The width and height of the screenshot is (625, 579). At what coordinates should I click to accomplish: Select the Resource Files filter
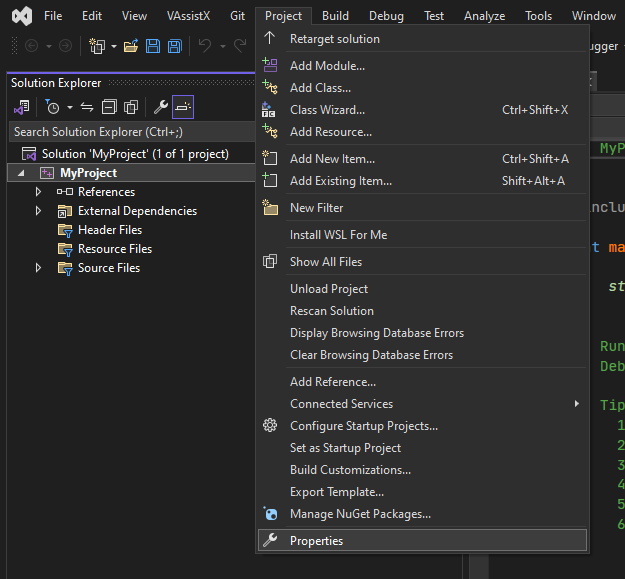[x=115, y=249]
